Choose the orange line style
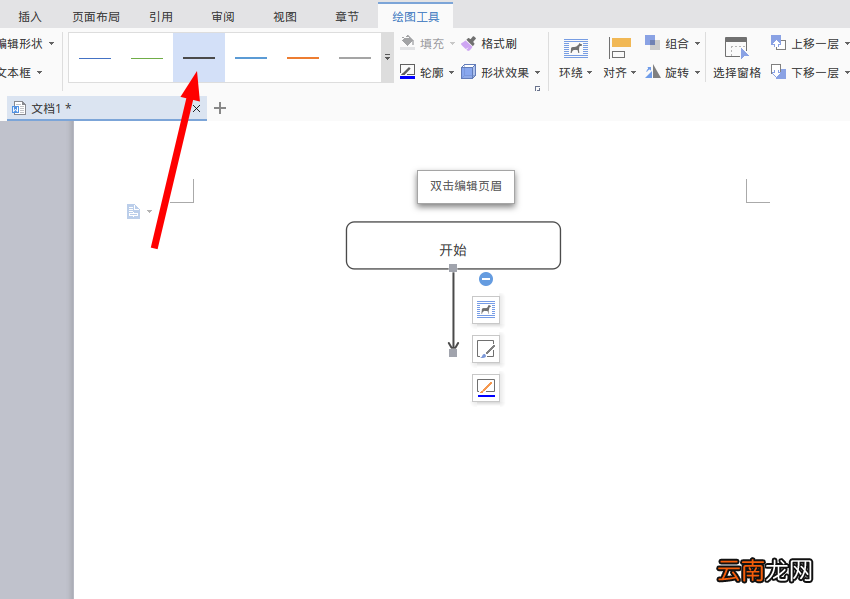The height and width of the screenshot is (599, 850). 303,57
